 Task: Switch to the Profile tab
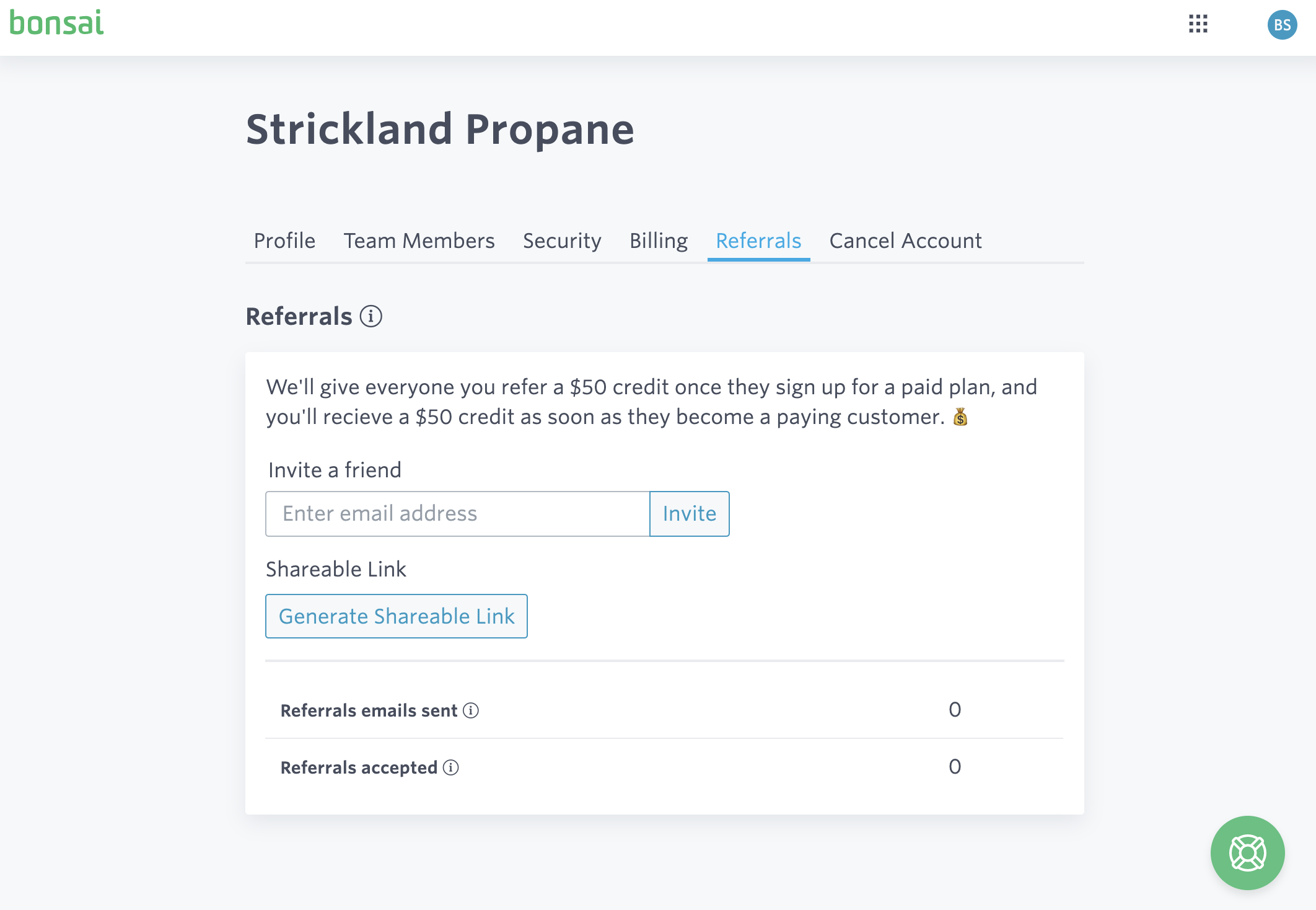pos(284,241)
